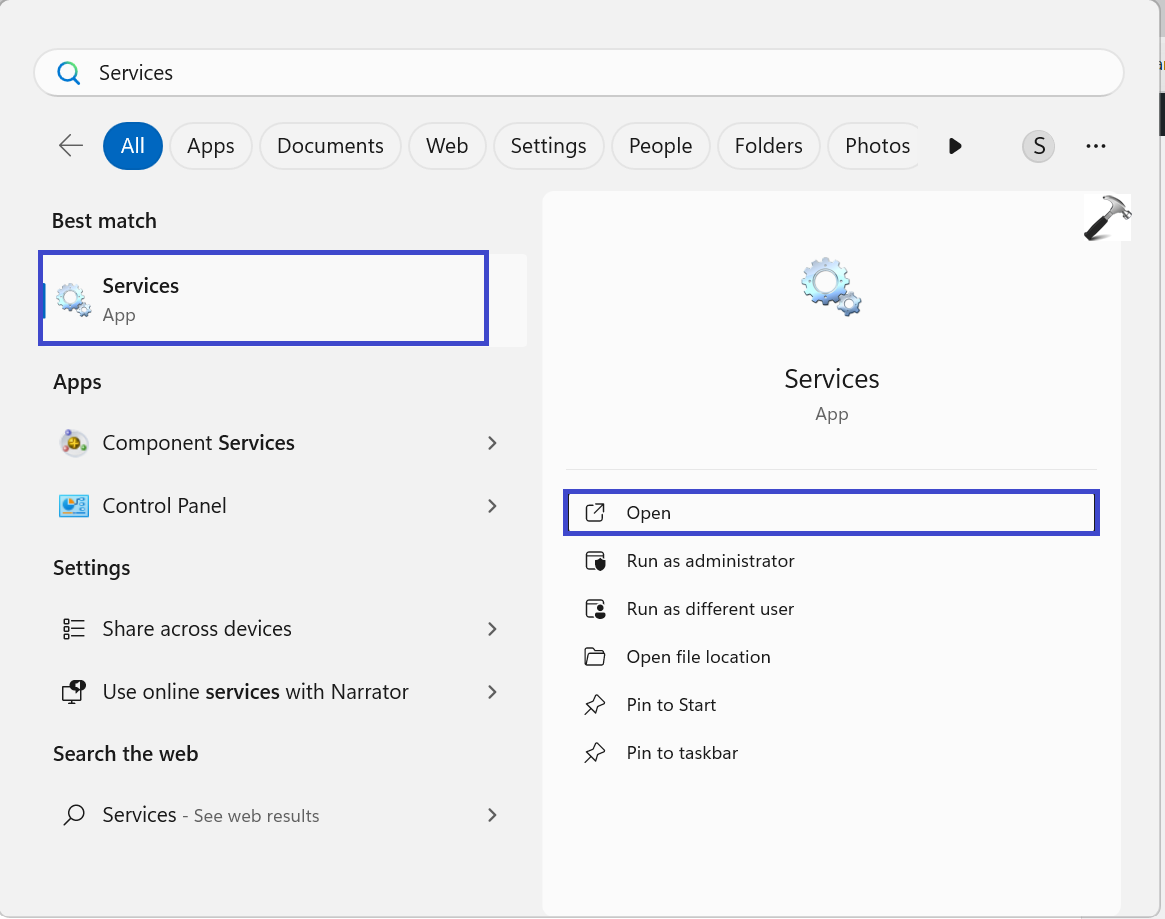
Task: Select the Documents filter tab
Action: [x=330, y=147]
